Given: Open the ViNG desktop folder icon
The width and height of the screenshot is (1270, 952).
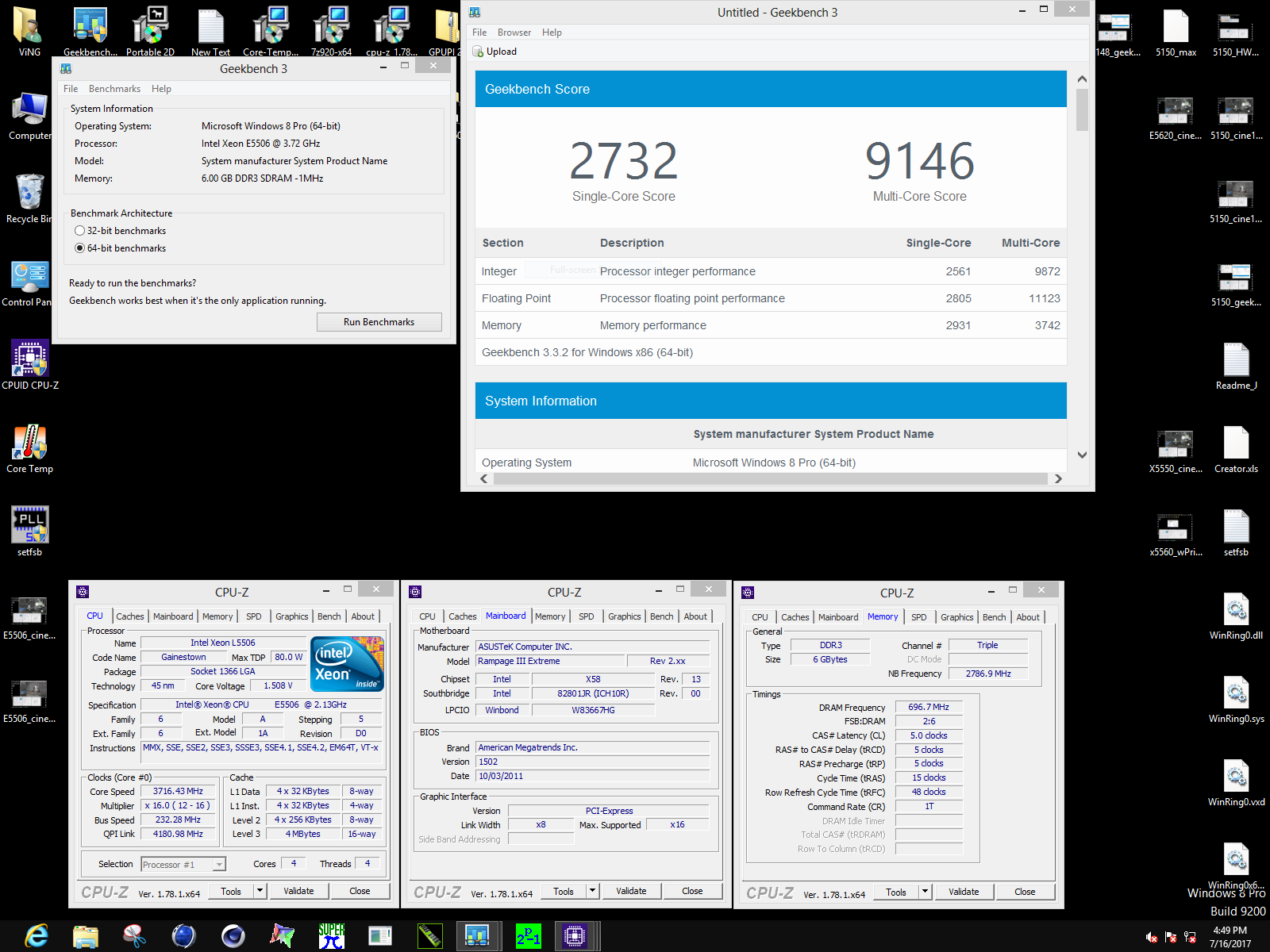Looking at the screenshot, I should (x=29, y=30).
